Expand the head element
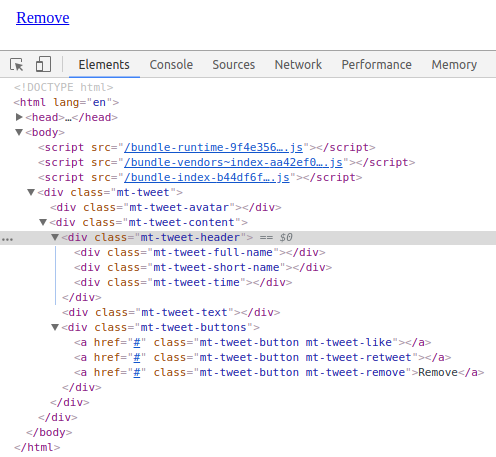Viewport: 496px width, 457px height. coord(19,117)
